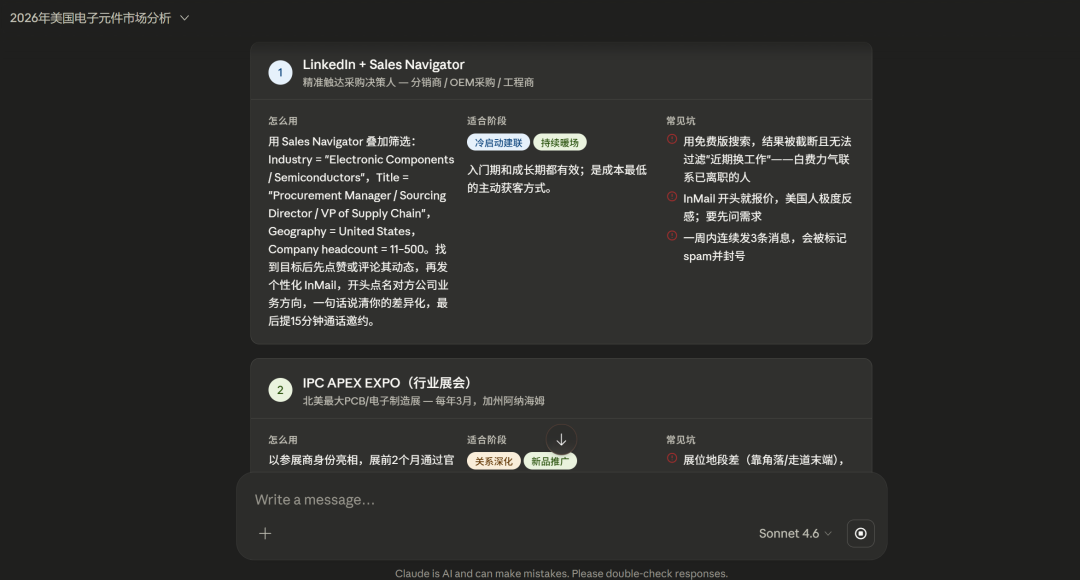Click the Claude is AI disclaimer text

561,573
